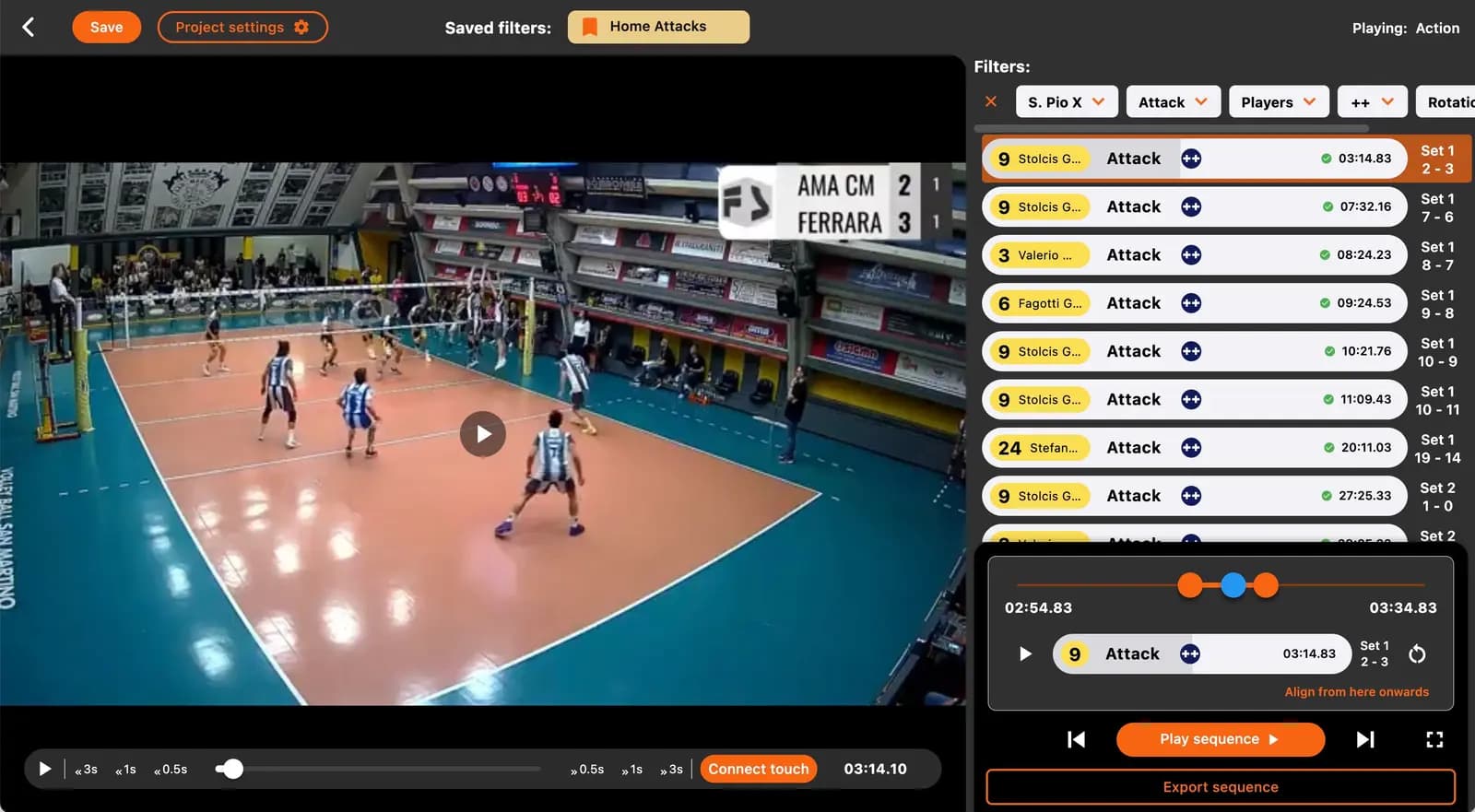The height and width of the screenshot is (812, 1475).
Task: Select the Valerio attack at 08:24.23
Action: pos(1194,254)
